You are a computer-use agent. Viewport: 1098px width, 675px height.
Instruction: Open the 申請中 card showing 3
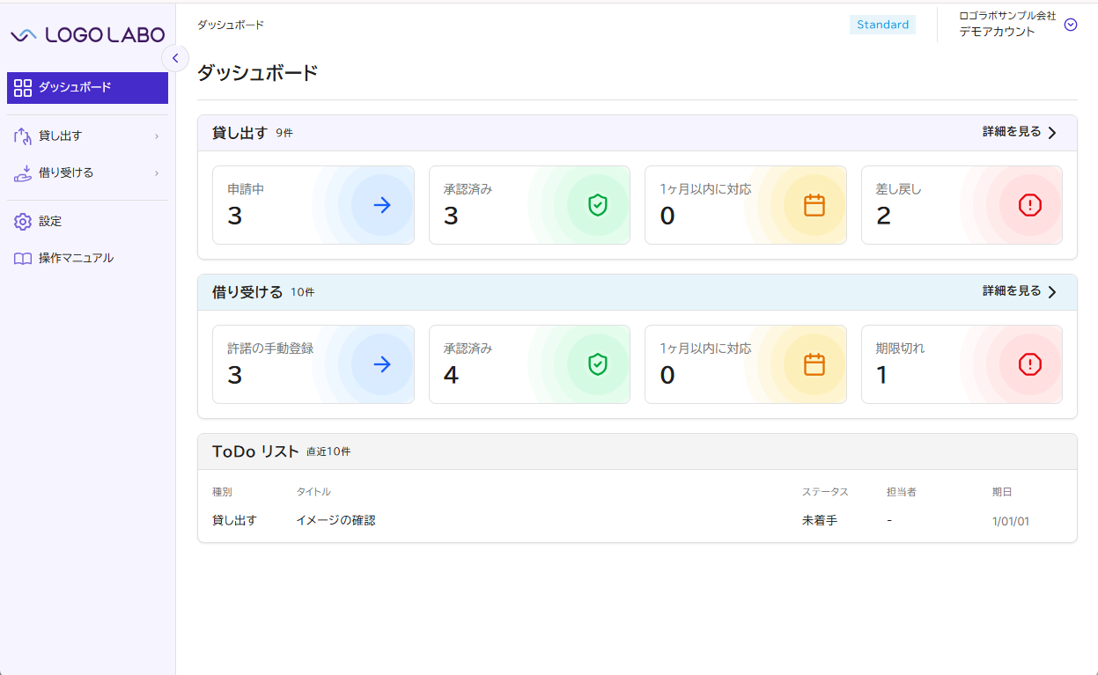click(x=313, y=205)
